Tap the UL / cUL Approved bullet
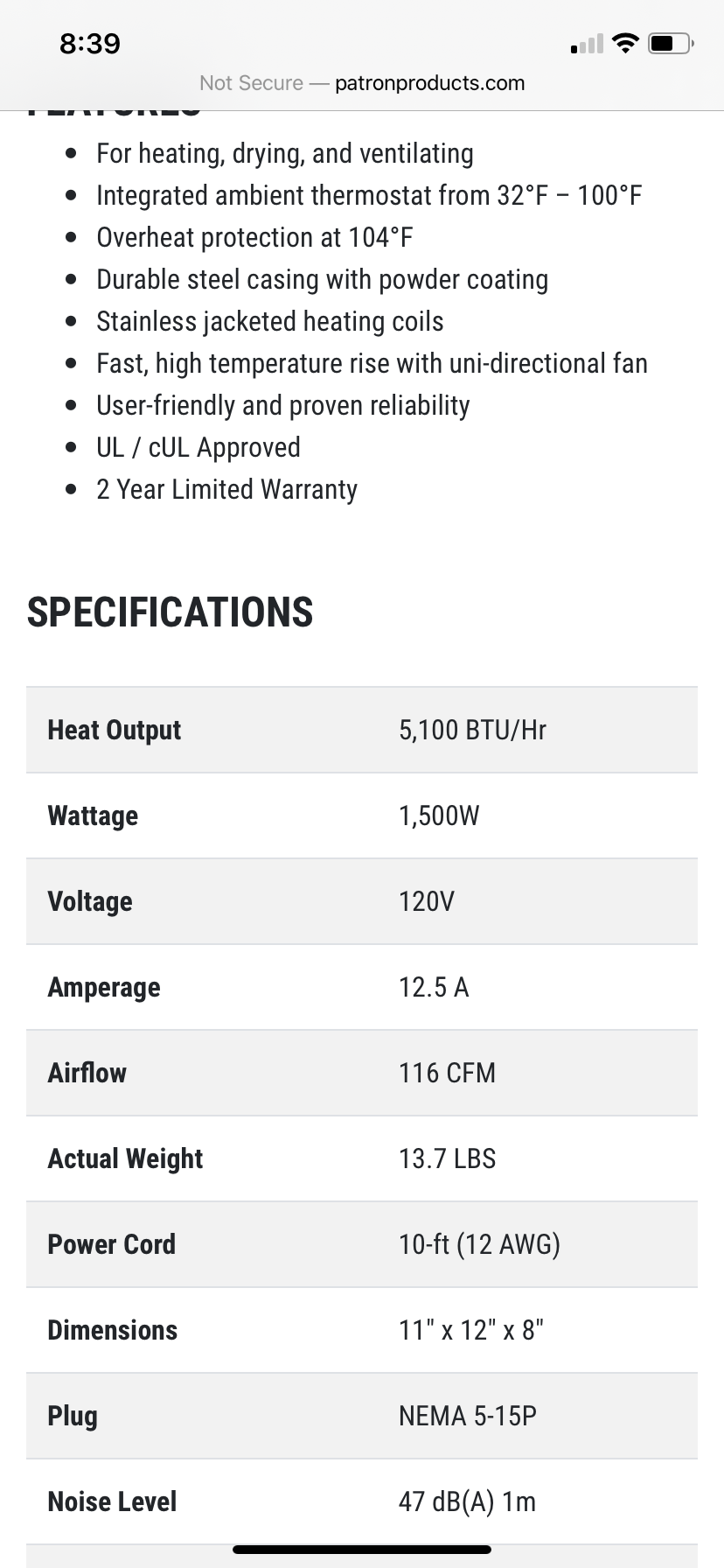The image size is (724, 1568). 198,447
